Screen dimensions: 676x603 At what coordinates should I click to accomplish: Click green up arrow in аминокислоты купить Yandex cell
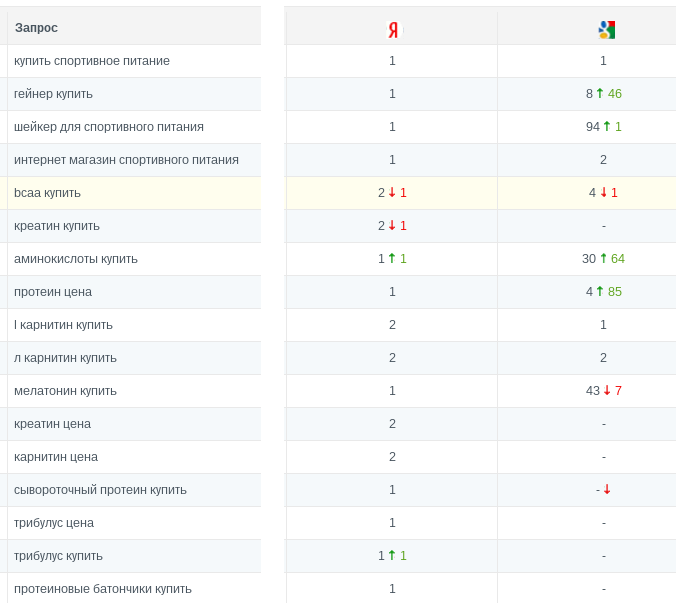click(x=392, y=259)
